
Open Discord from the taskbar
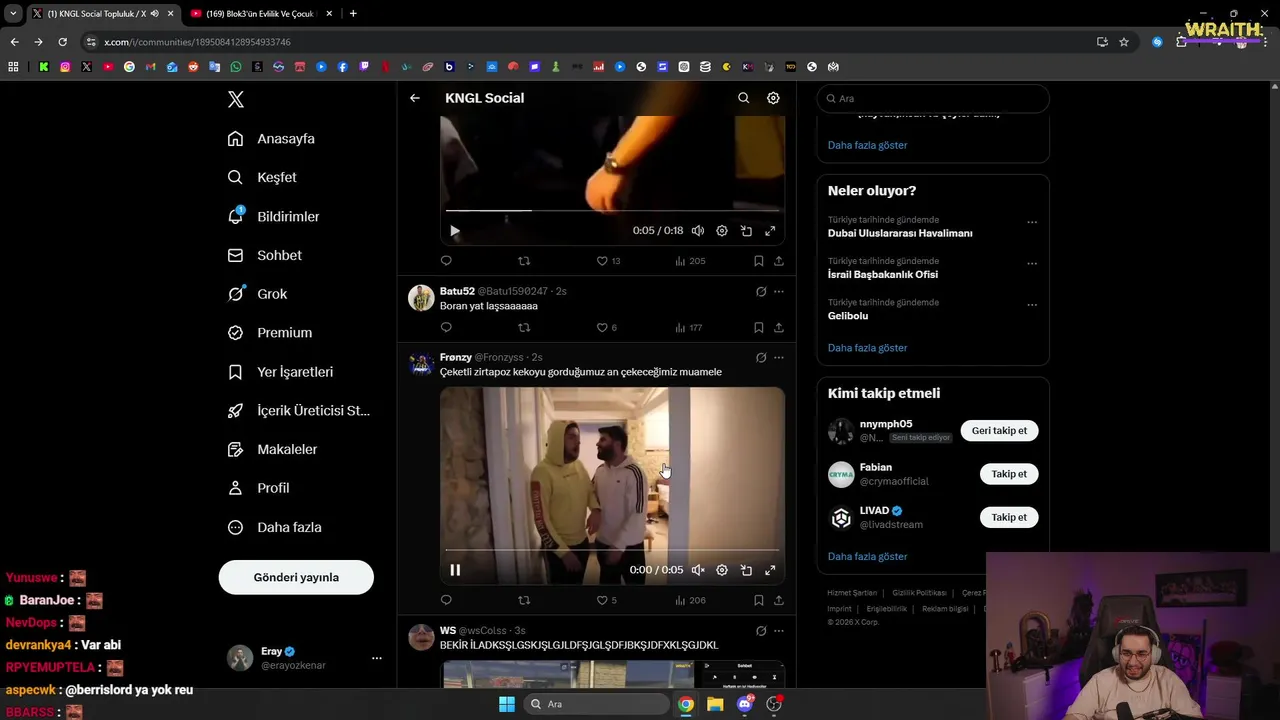(x=744, y=704)
